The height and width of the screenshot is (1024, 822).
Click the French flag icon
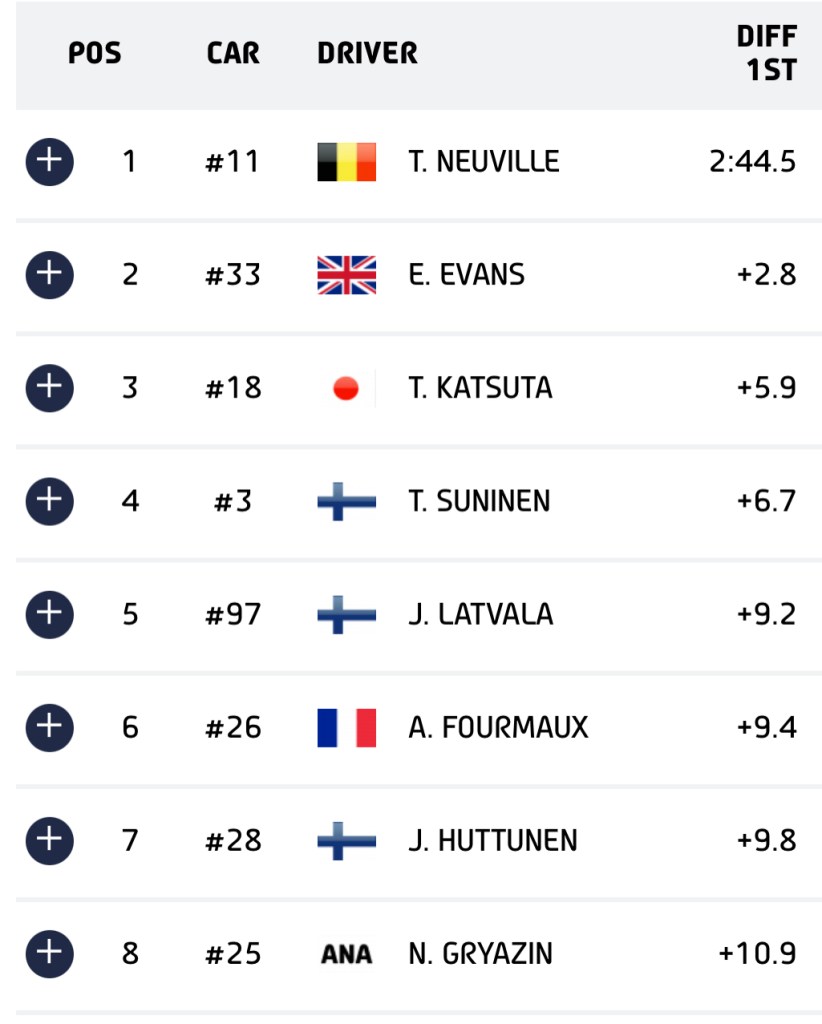tap(347, 728)
